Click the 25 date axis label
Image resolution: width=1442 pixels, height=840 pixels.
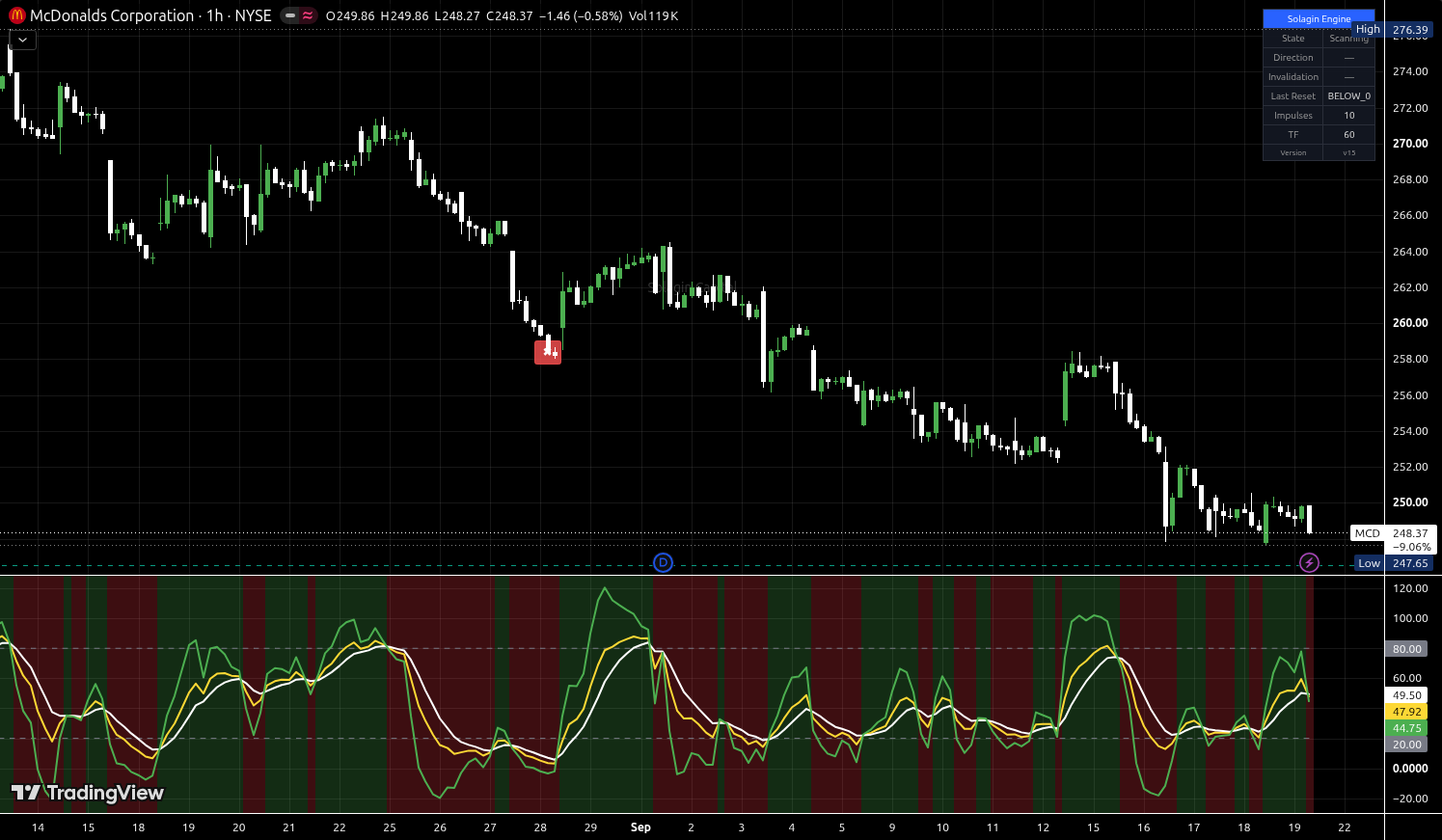(x=390, y=827)
